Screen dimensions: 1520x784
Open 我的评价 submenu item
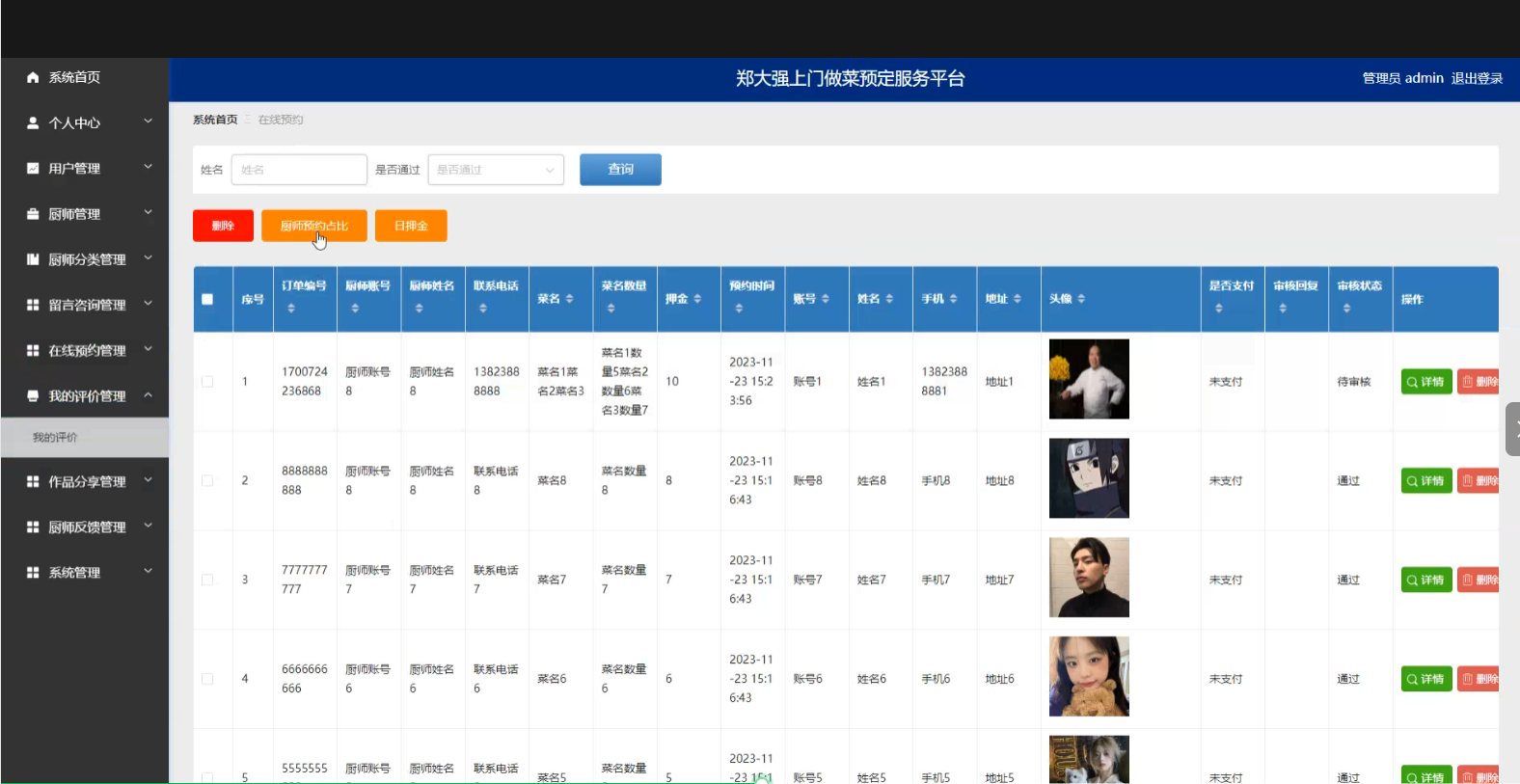tap(85, 438)
